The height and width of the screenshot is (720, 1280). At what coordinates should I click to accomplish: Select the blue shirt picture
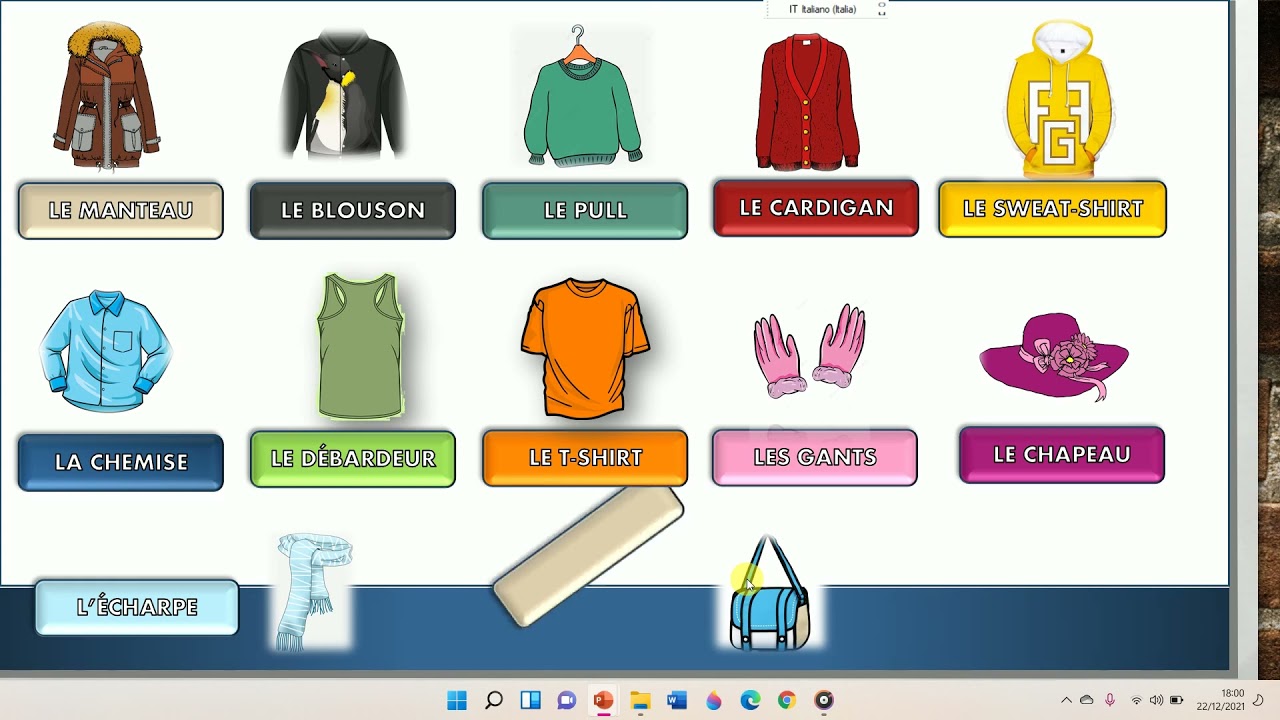tap(106, 351)
